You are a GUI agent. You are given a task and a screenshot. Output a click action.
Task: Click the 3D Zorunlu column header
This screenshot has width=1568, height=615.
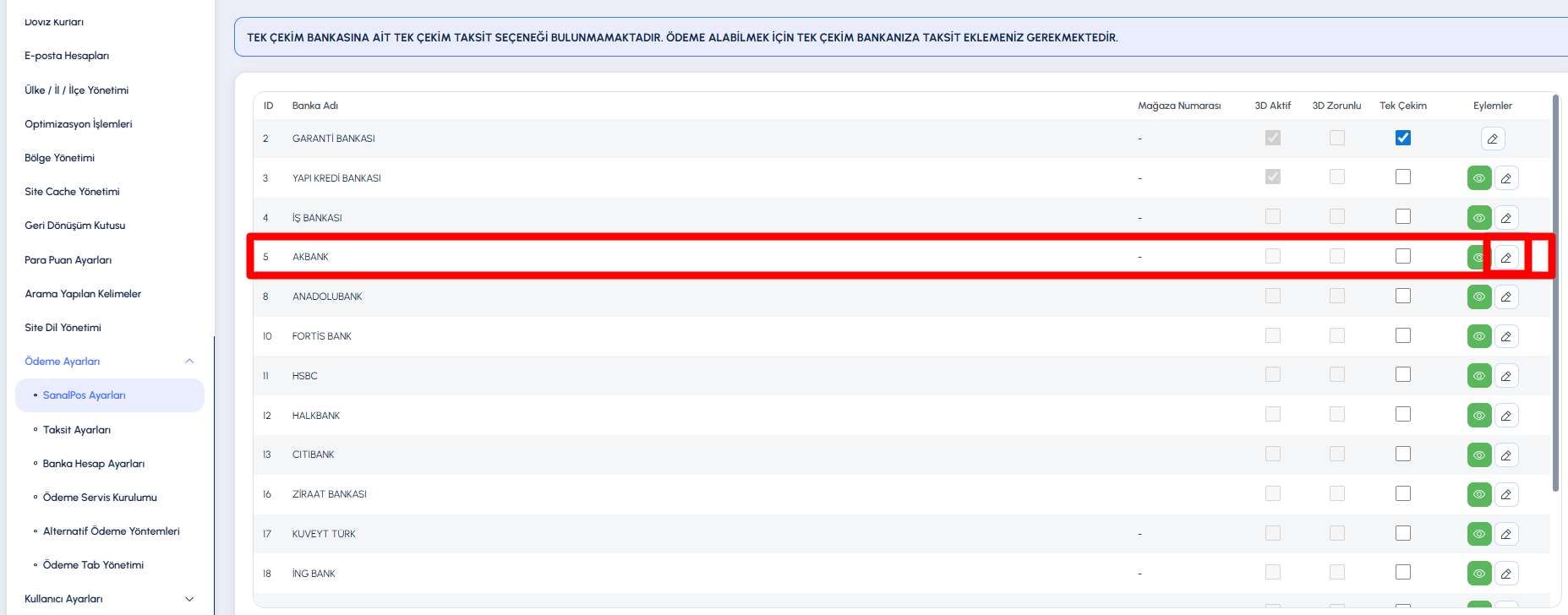[x=1336, y=106]
